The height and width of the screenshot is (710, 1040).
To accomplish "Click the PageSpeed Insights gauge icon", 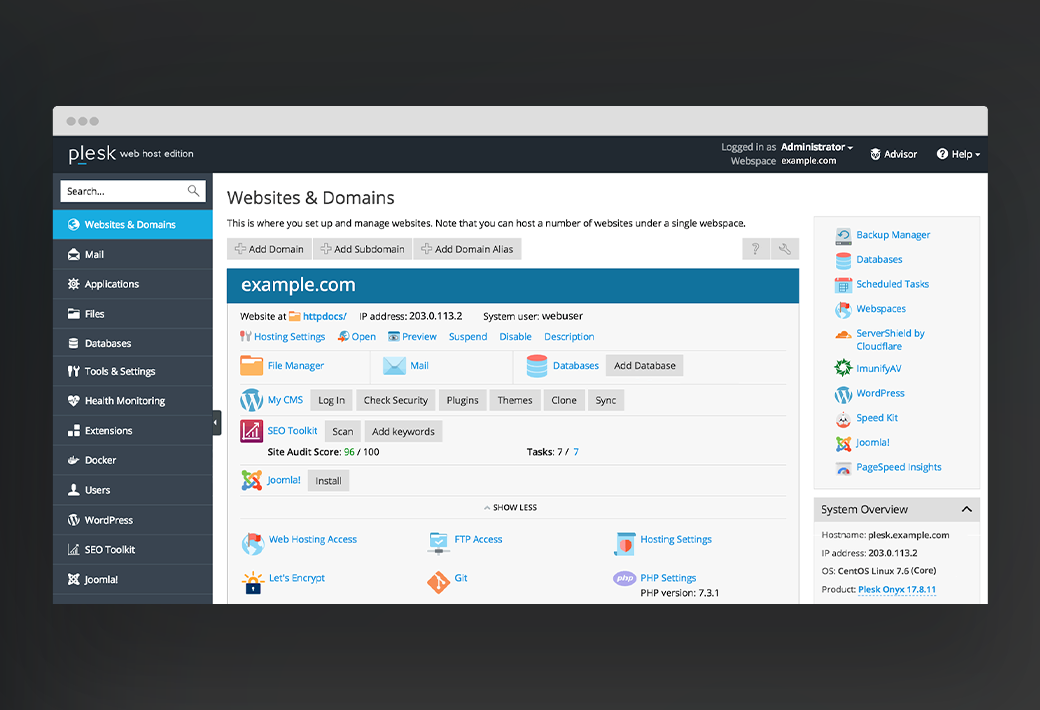I will click(x=843, y=468).
